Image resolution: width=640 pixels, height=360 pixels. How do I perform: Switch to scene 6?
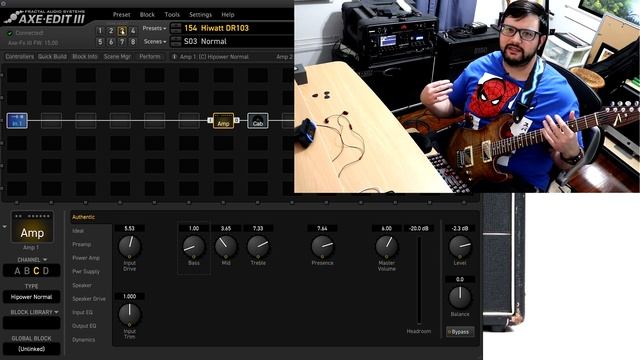click(111, 42)
